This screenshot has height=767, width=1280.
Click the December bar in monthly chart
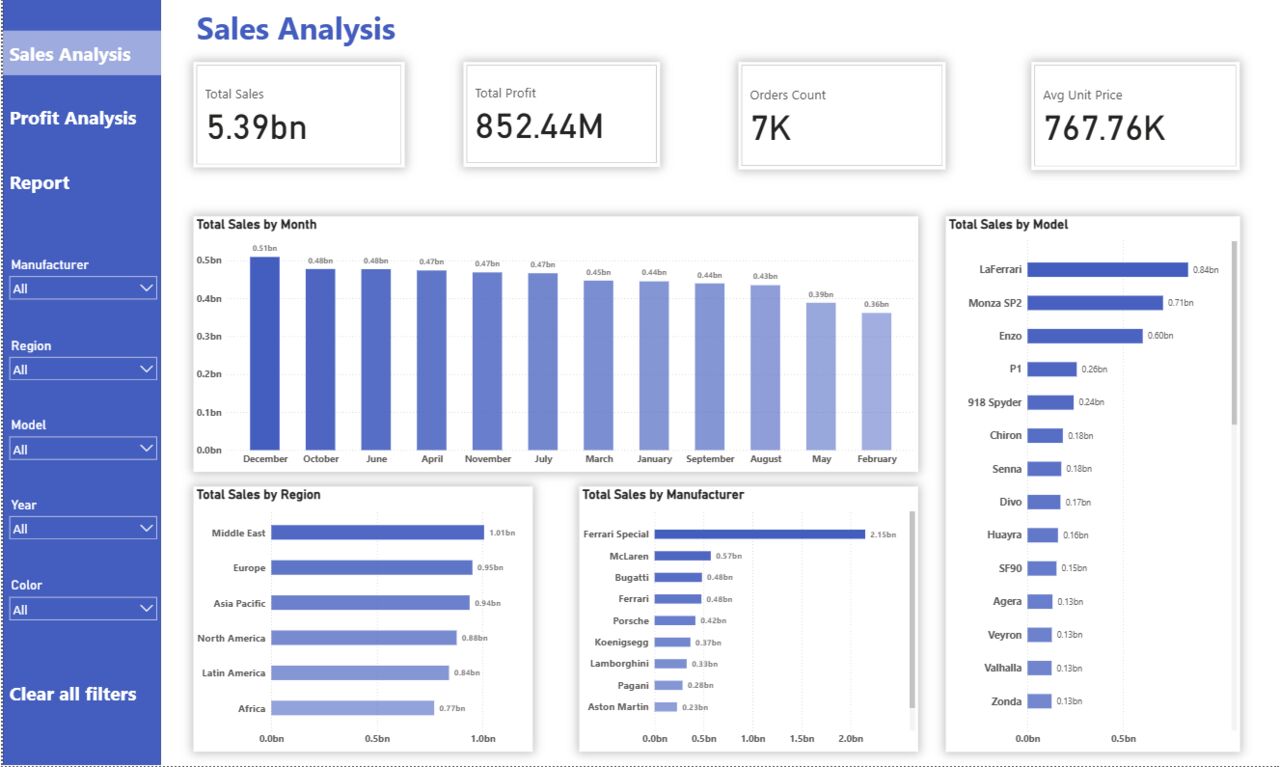pyautogui.click(x=265, y=353)
